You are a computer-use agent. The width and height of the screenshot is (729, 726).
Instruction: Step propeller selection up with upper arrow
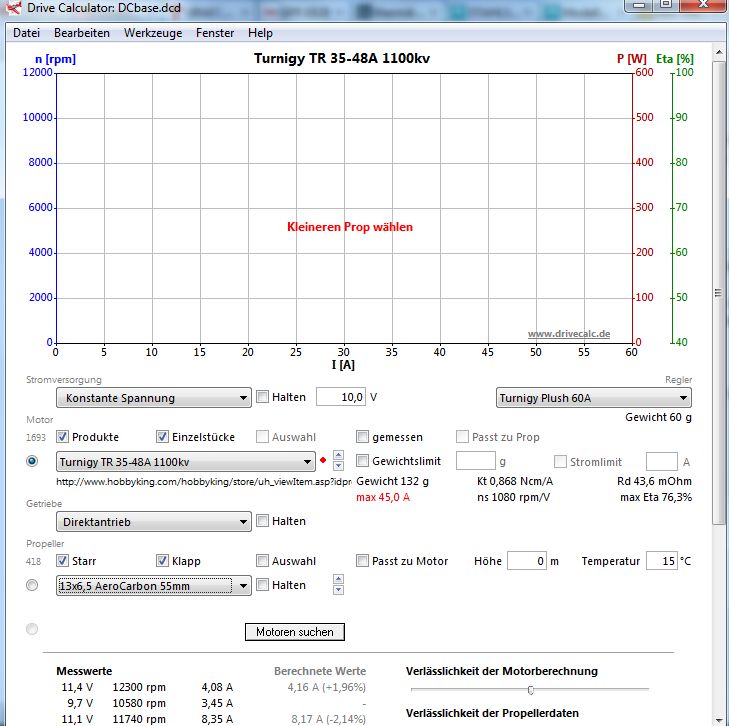[338, 579]
